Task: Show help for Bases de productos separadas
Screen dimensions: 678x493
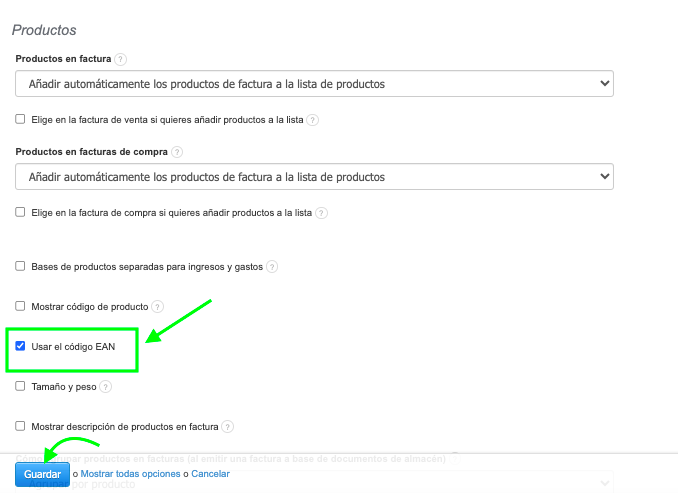Action: tap(271, 267)
